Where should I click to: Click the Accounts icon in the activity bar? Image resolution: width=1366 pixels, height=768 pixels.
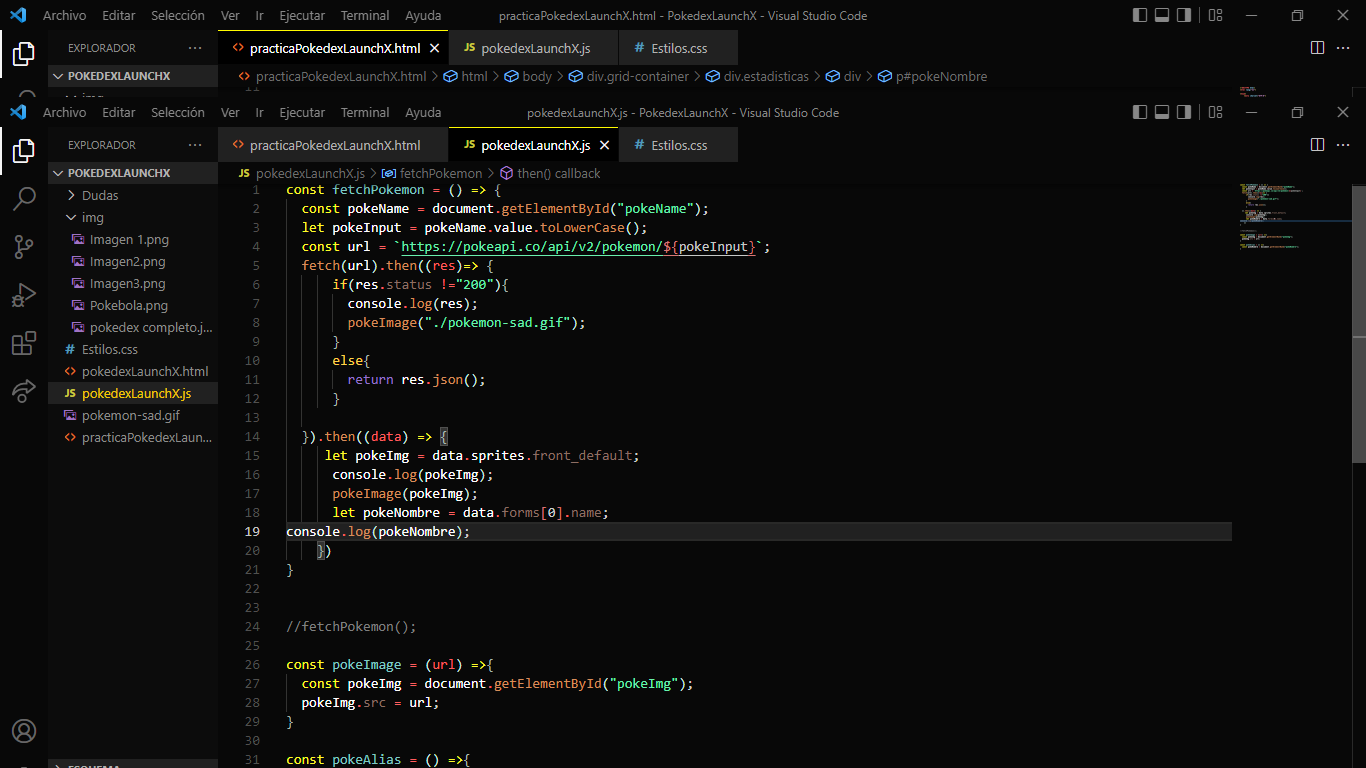23,731
